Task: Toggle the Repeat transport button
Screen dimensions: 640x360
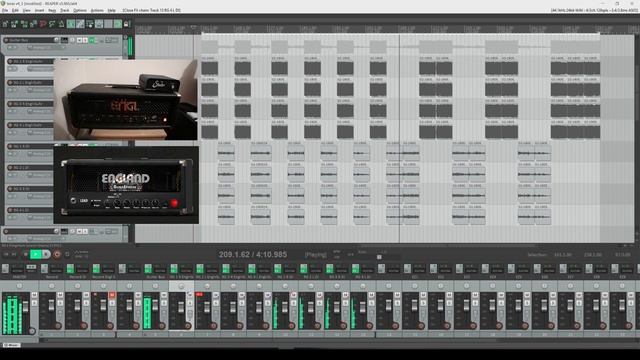Action: pos(67,254)
